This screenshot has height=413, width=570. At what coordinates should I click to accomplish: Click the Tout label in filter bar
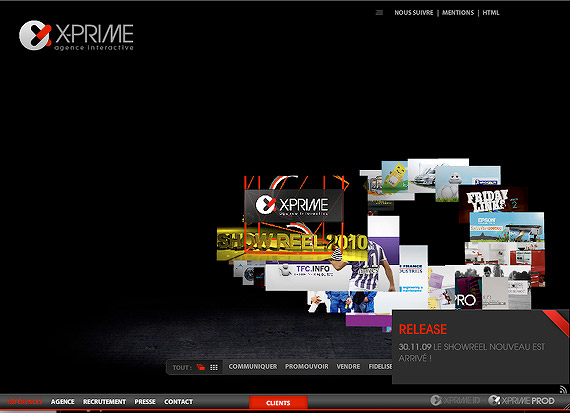pyautogui.click(x=181, y=368)
